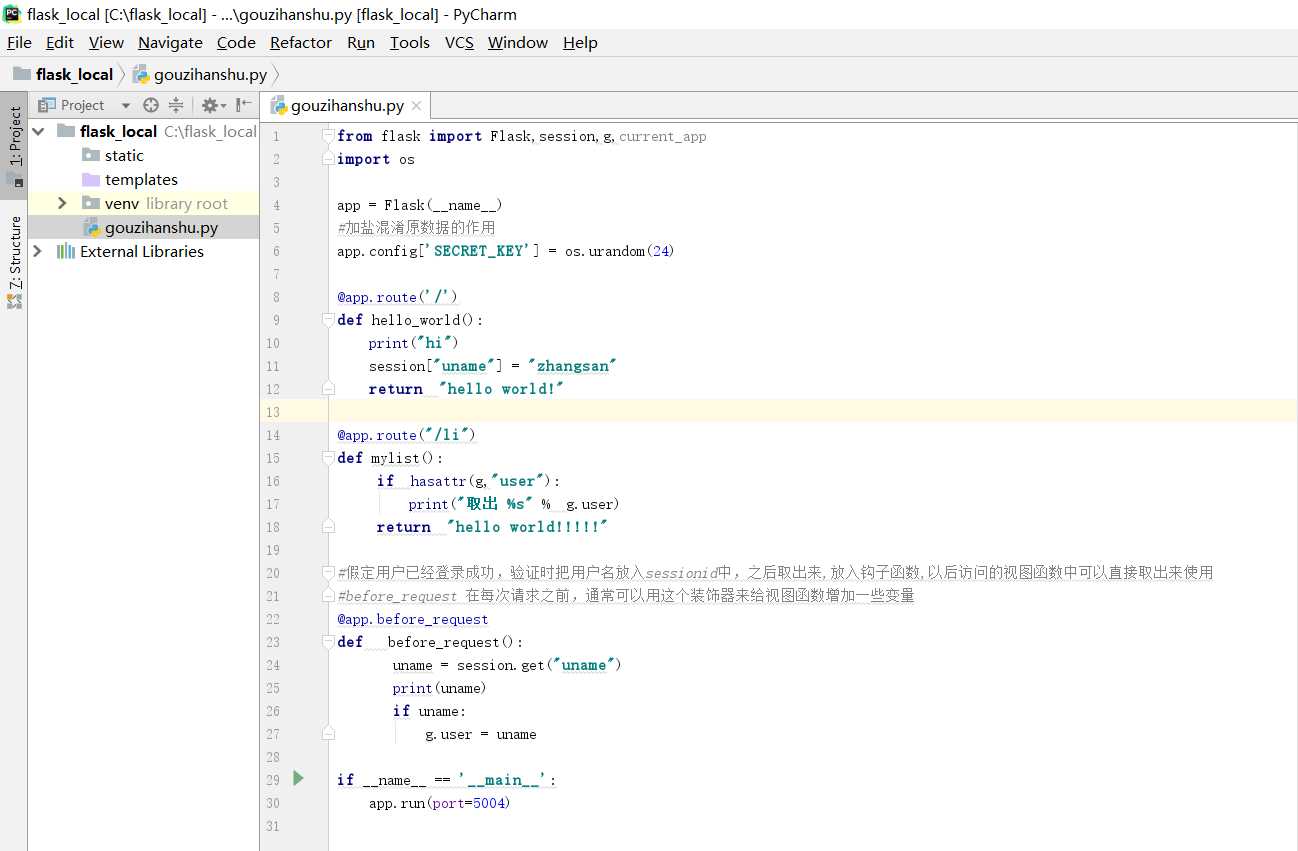Open the Project view dropdown arrow
The height and width of the screenshot is (851, 1298).
pyautogui.click(x=126, y=105)
